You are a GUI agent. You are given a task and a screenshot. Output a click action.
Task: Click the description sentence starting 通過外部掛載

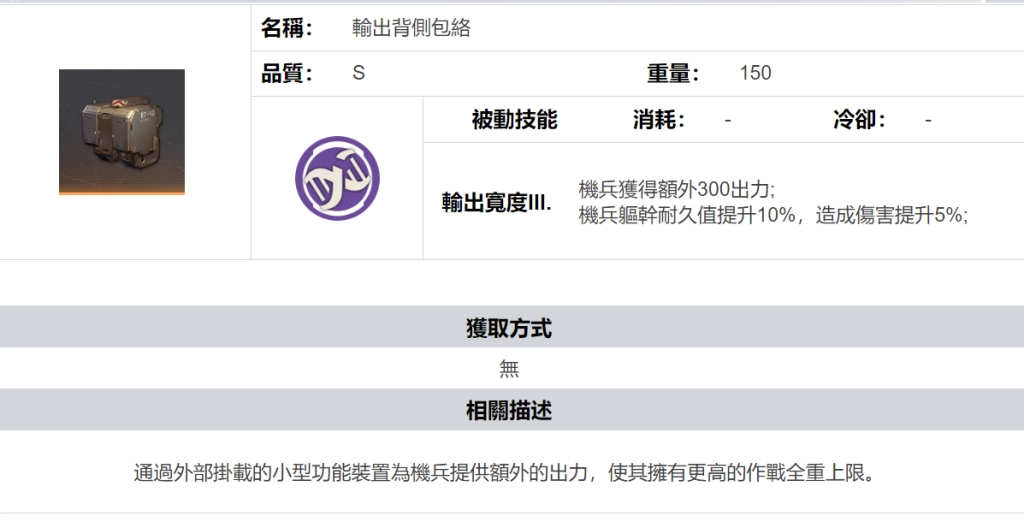click(504, 472)
